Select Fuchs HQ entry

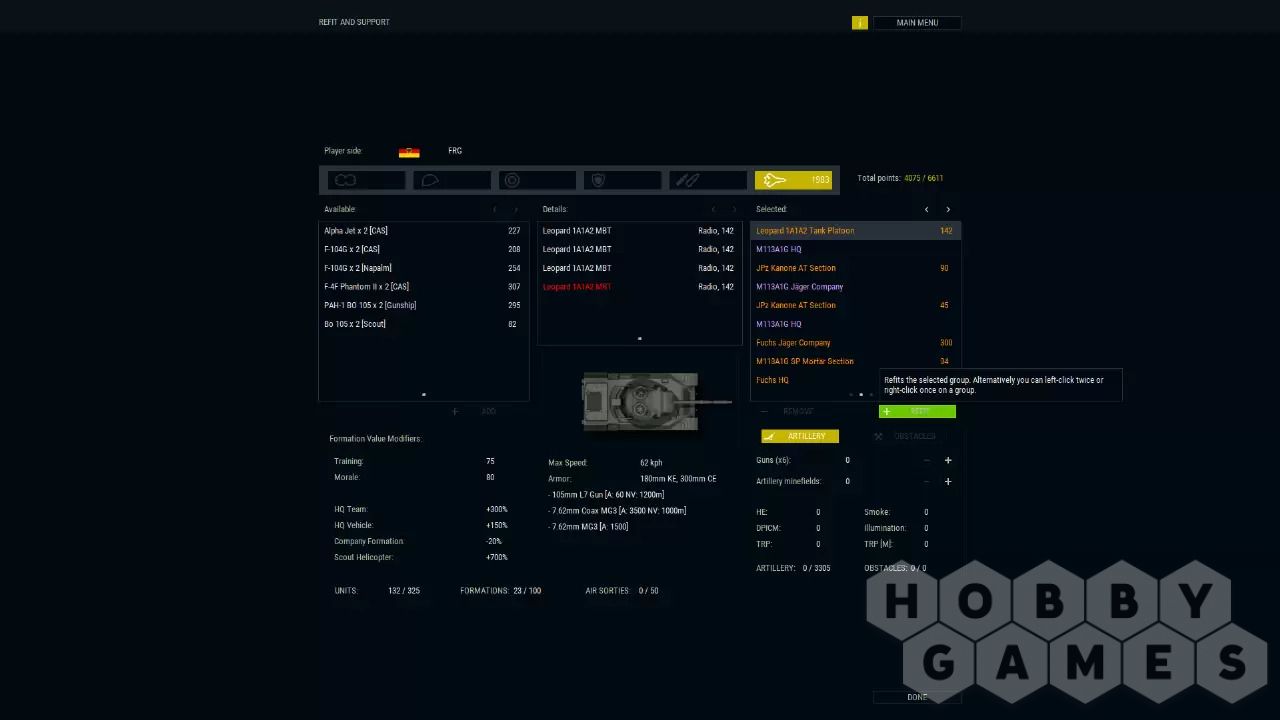pyautogui.click(x=815, y=380)
